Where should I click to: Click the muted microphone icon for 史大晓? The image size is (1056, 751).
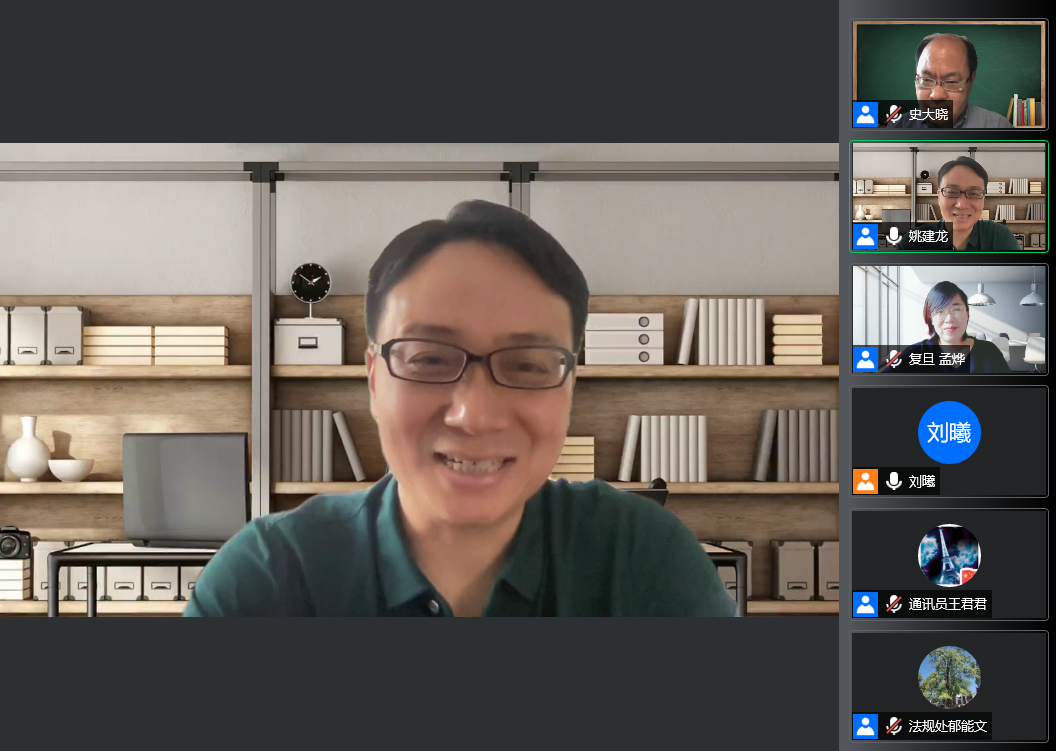[x=894, y=115]
